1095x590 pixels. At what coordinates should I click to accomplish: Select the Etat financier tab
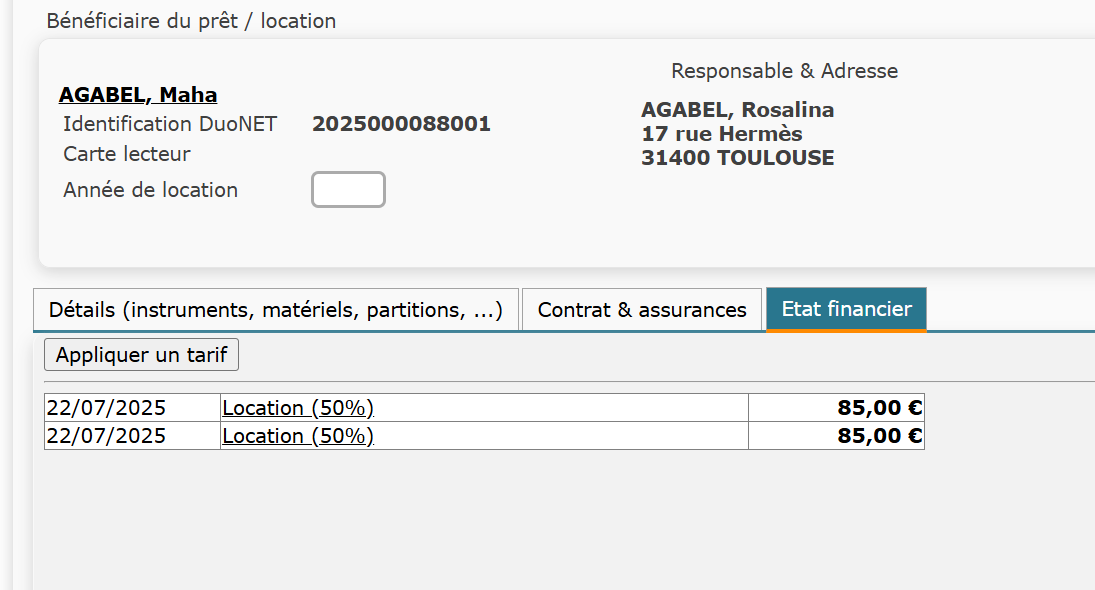(846, 309)
